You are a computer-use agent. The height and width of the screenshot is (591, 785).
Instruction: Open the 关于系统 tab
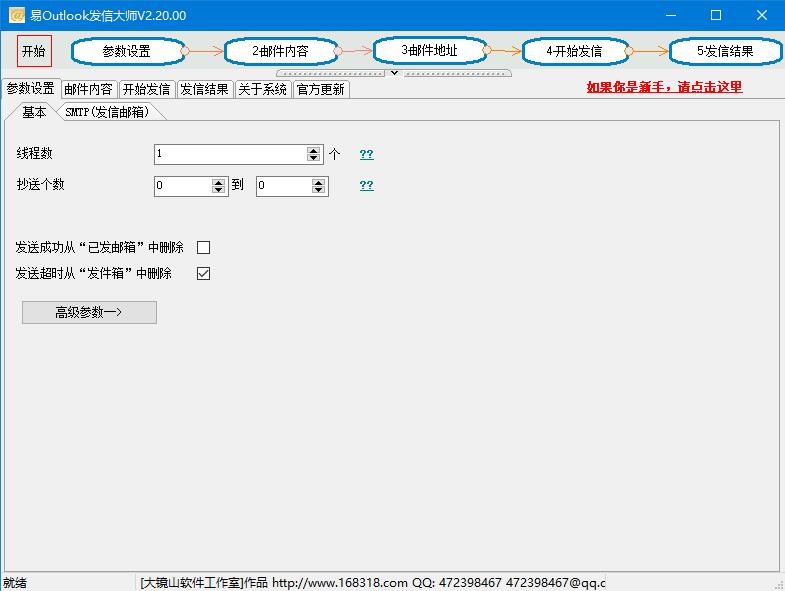click(x=262, y=89)
